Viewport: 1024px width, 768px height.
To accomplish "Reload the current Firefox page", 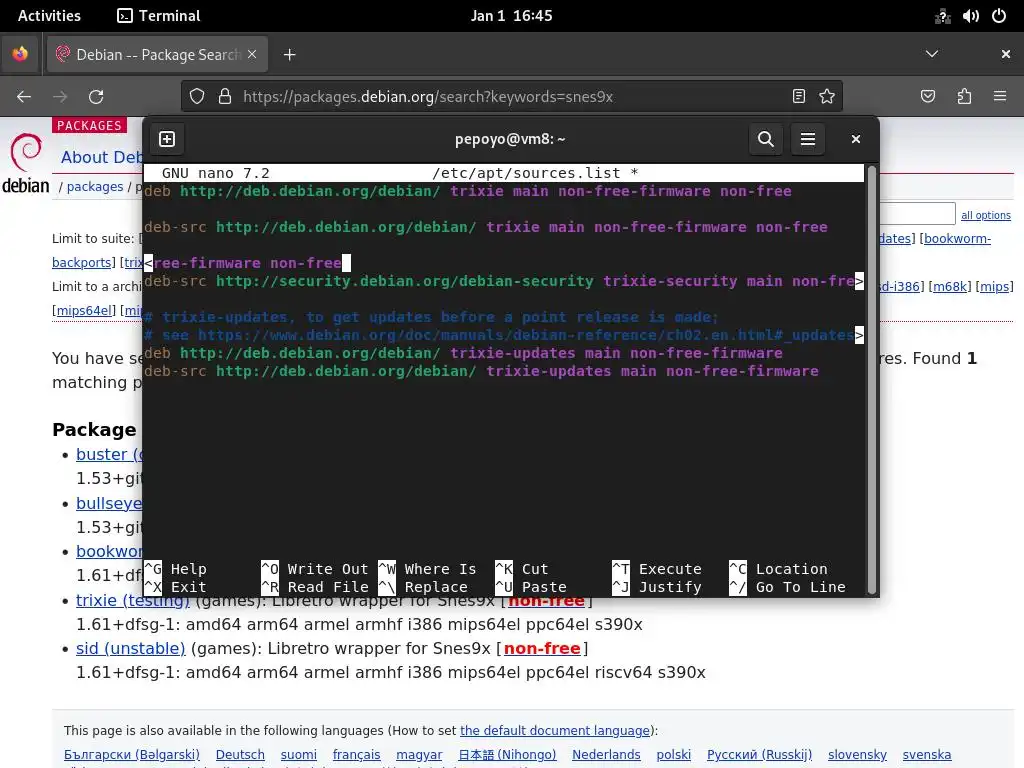I will coord(96,97).
